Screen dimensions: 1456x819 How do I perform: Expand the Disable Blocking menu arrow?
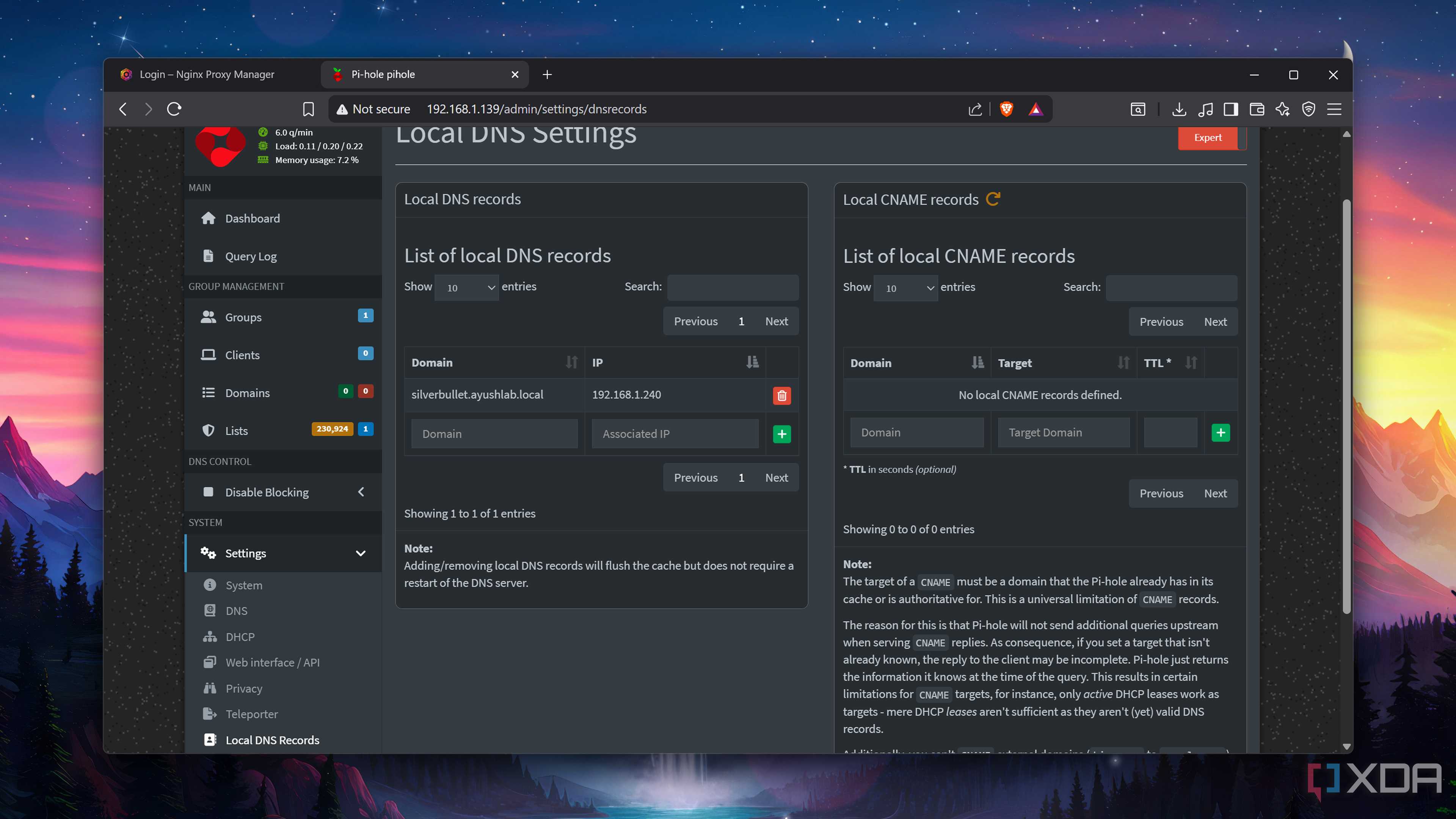coord(361,492)
